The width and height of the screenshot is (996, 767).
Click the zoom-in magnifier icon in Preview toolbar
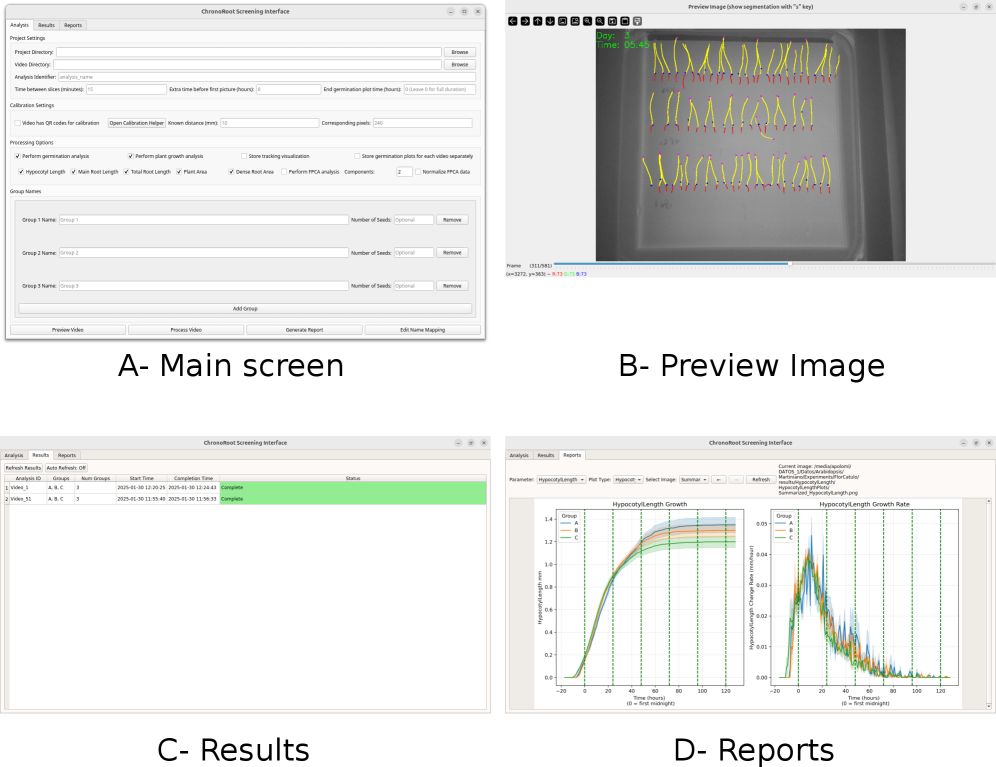tap(588, 21)
